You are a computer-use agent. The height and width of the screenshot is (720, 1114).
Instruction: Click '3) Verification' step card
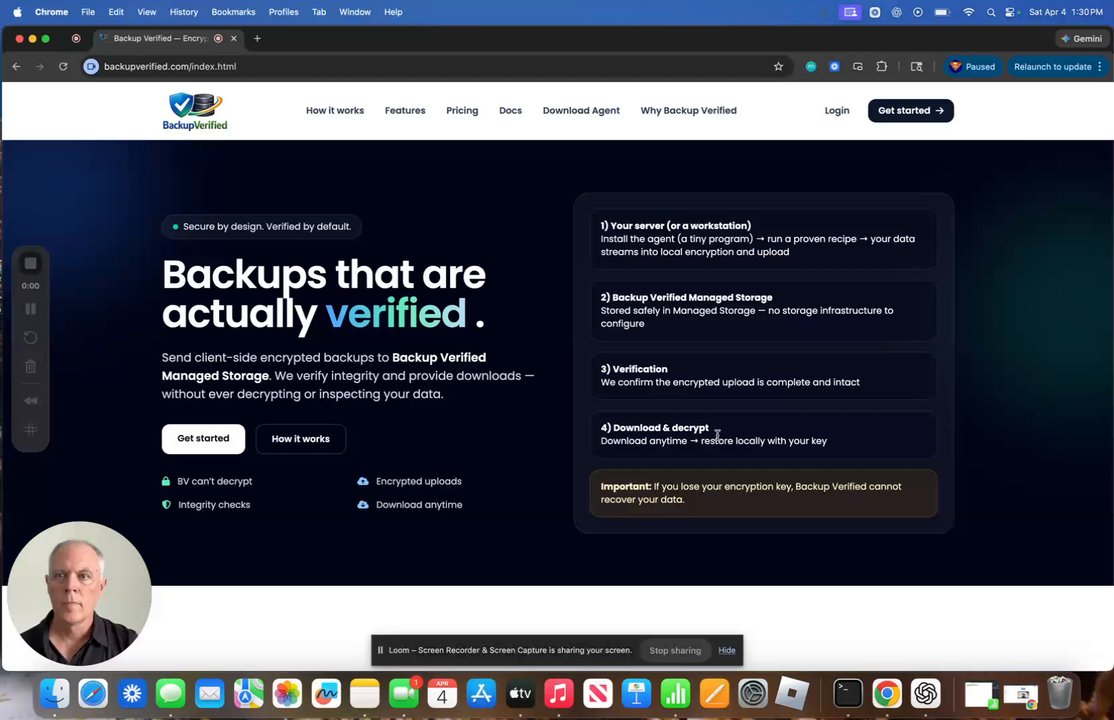[x=763, y=376]
